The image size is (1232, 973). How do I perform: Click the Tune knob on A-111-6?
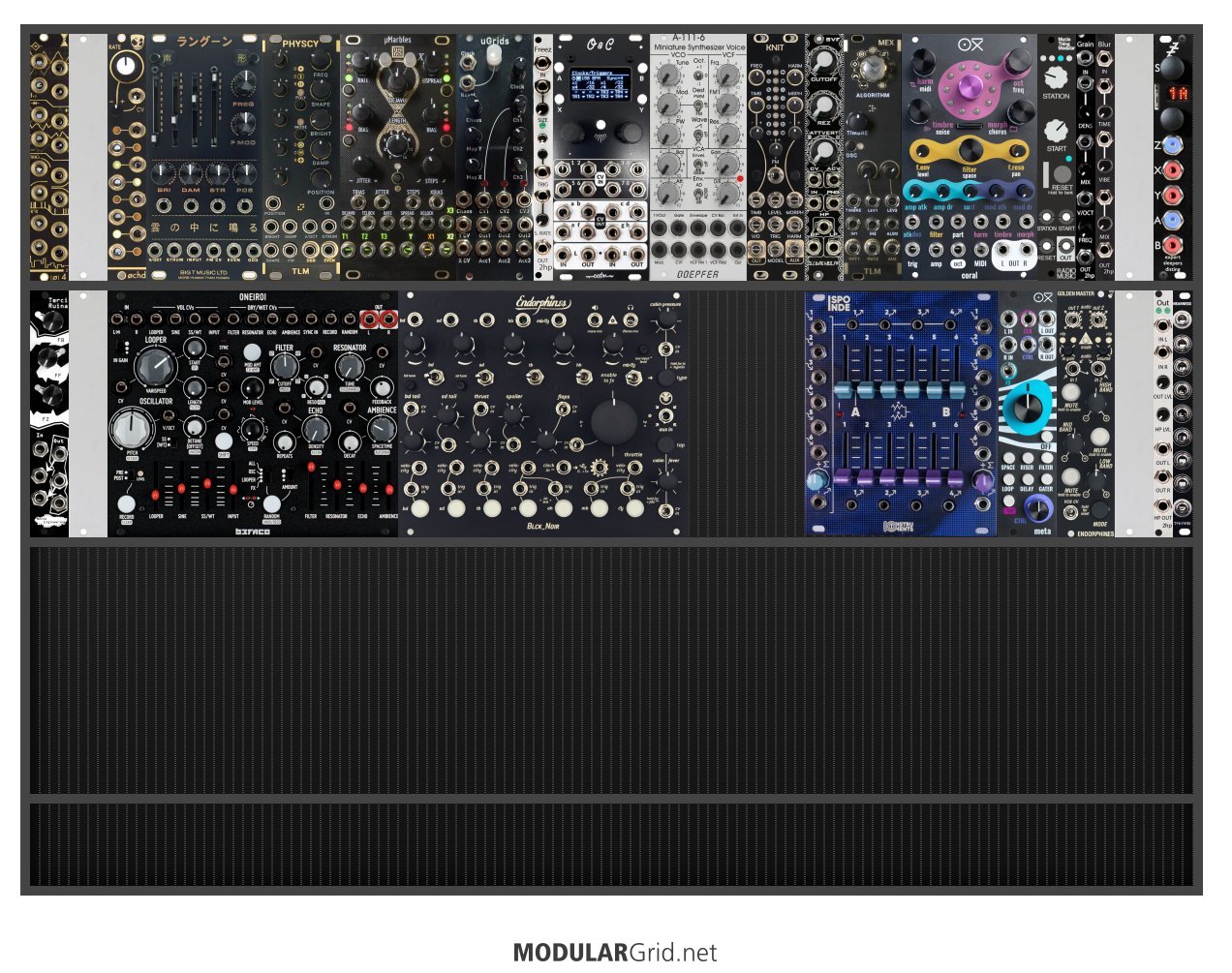tap(667, 75)
